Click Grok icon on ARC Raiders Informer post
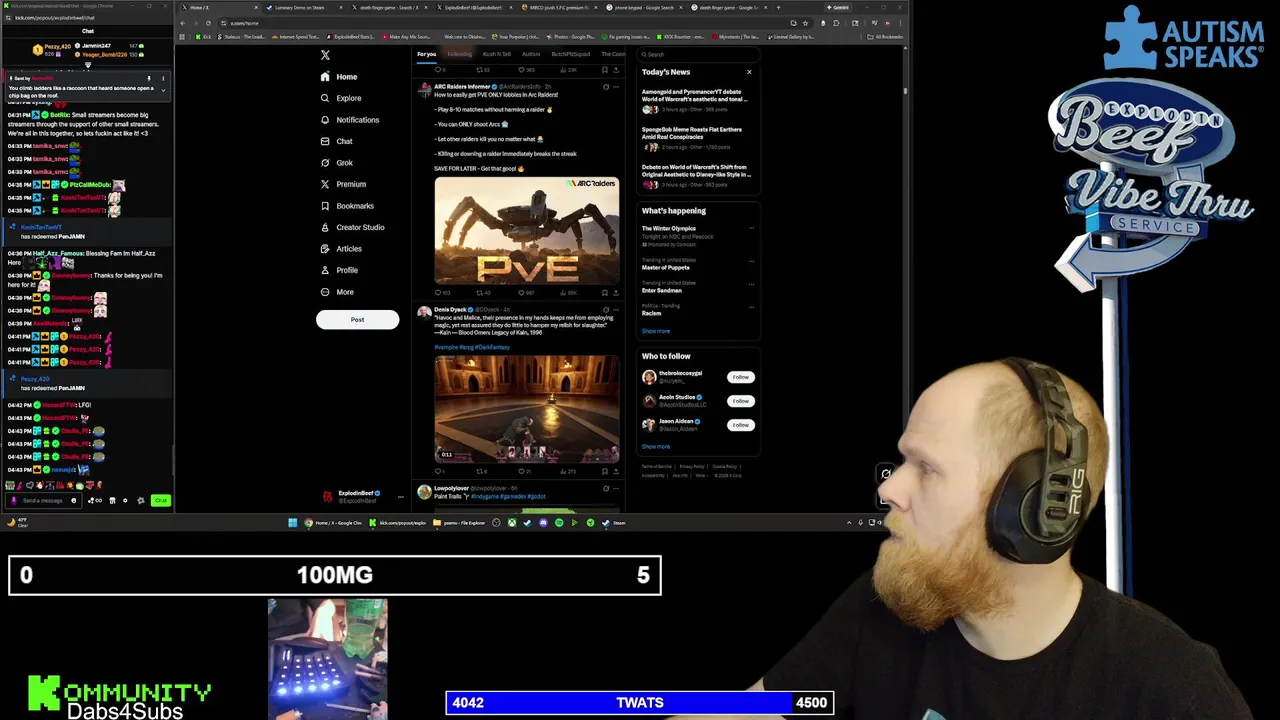 (605, 87)
